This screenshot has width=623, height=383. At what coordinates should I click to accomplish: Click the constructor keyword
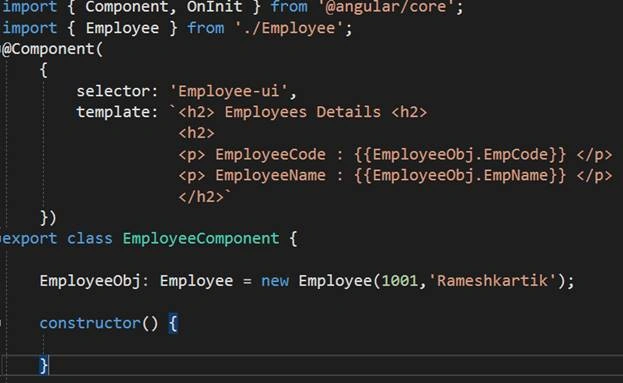(x=90, y=323)
